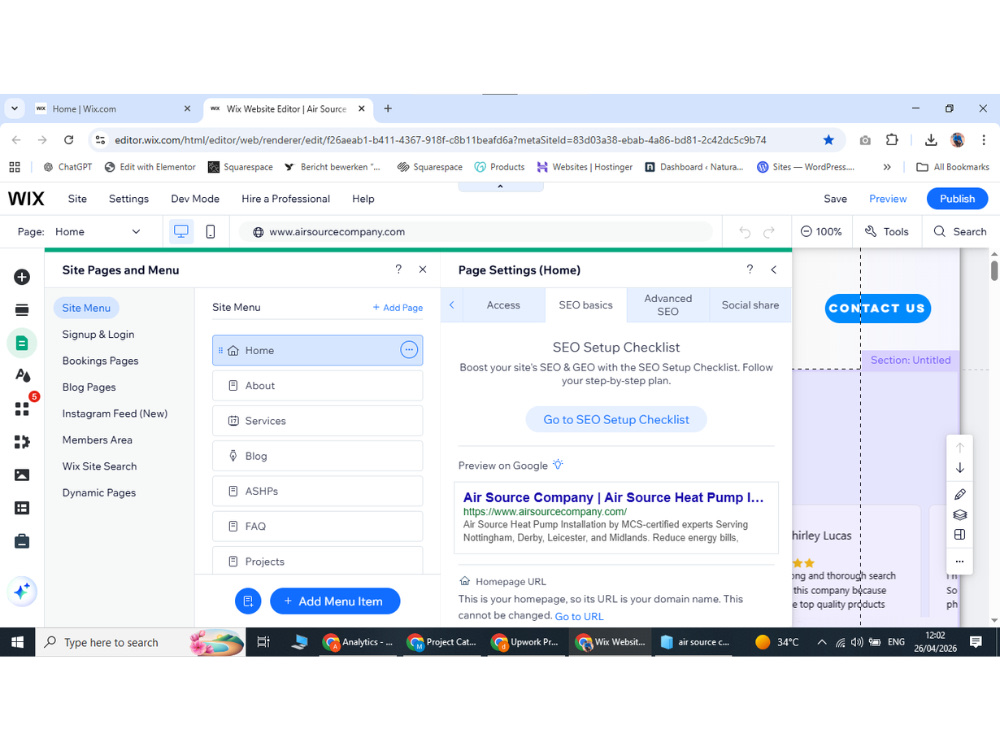Screen dimensions: 1000x750
Task: Open the Media icon in sidebar
Action: [22, 475]
